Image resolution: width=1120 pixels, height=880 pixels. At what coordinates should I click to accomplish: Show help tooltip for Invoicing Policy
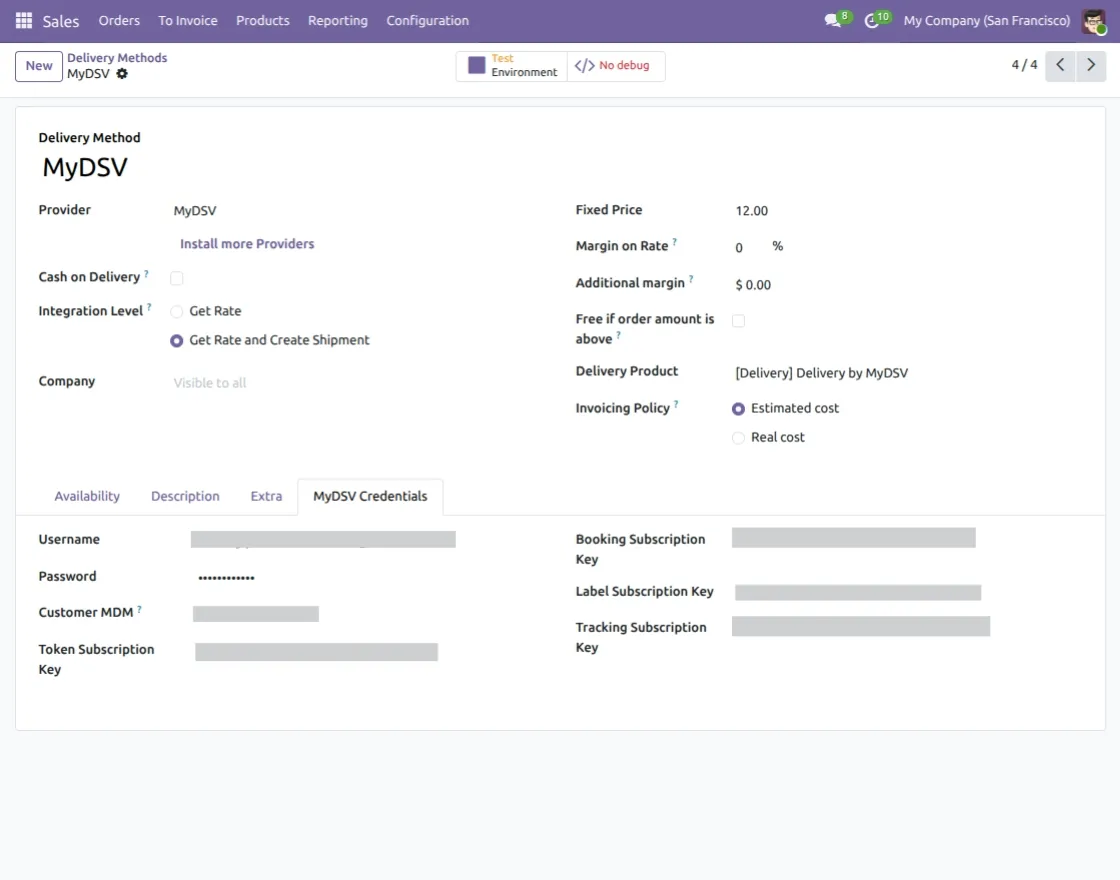[x=676, y=404]
